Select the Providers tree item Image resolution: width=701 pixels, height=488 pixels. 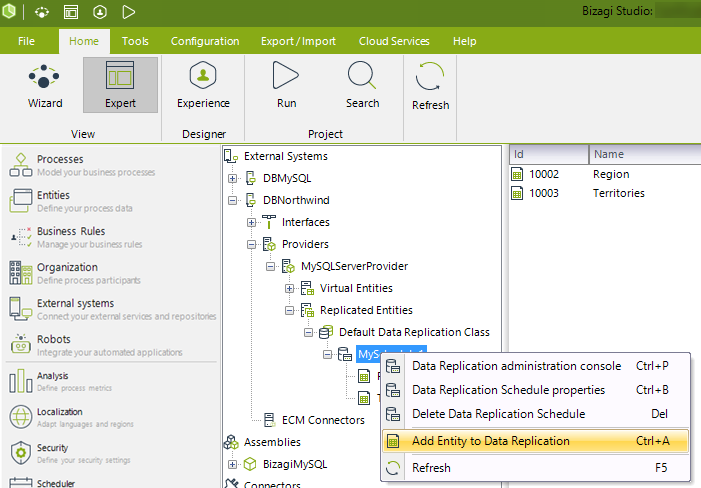coord(305,244)
